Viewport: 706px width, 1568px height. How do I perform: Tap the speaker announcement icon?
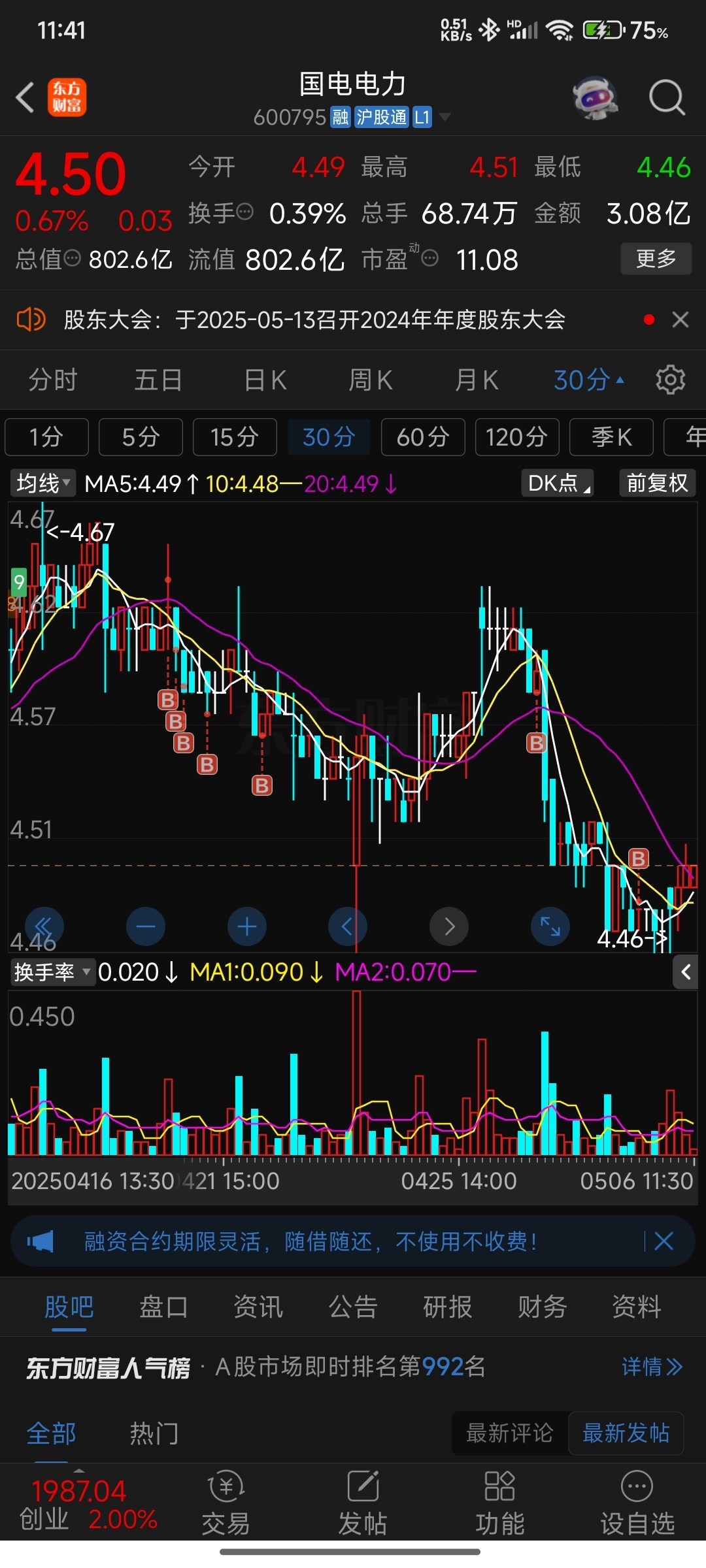coord(31,319)
